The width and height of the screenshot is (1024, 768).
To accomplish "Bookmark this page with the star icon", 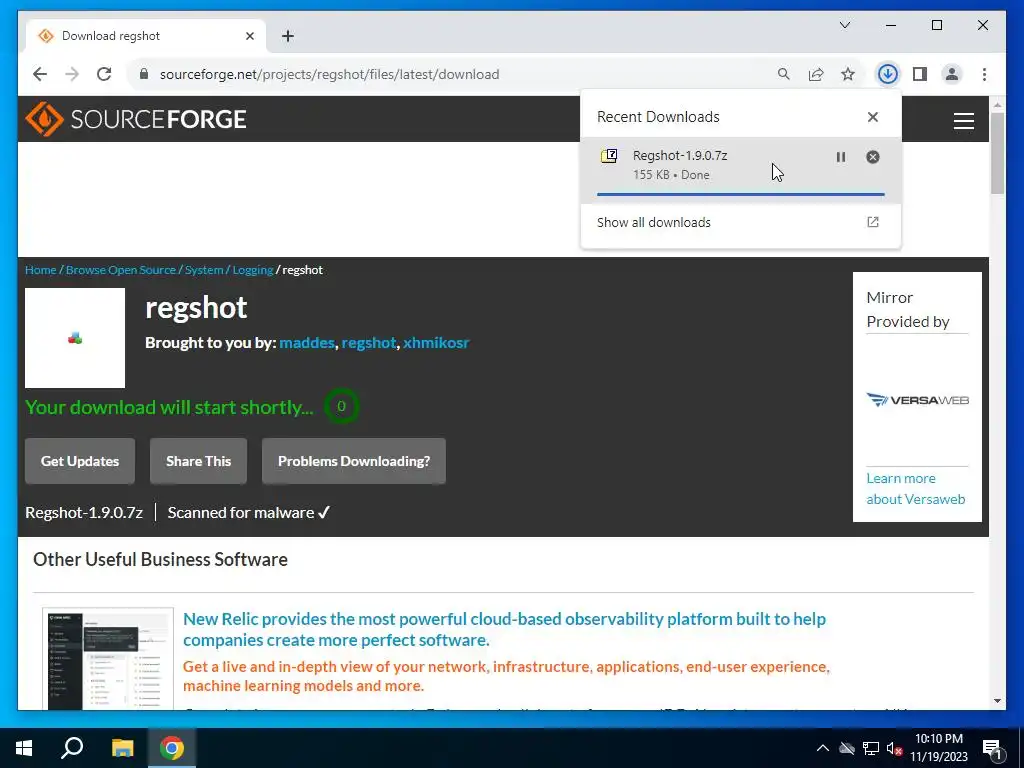I will click(x=848, y=74).
